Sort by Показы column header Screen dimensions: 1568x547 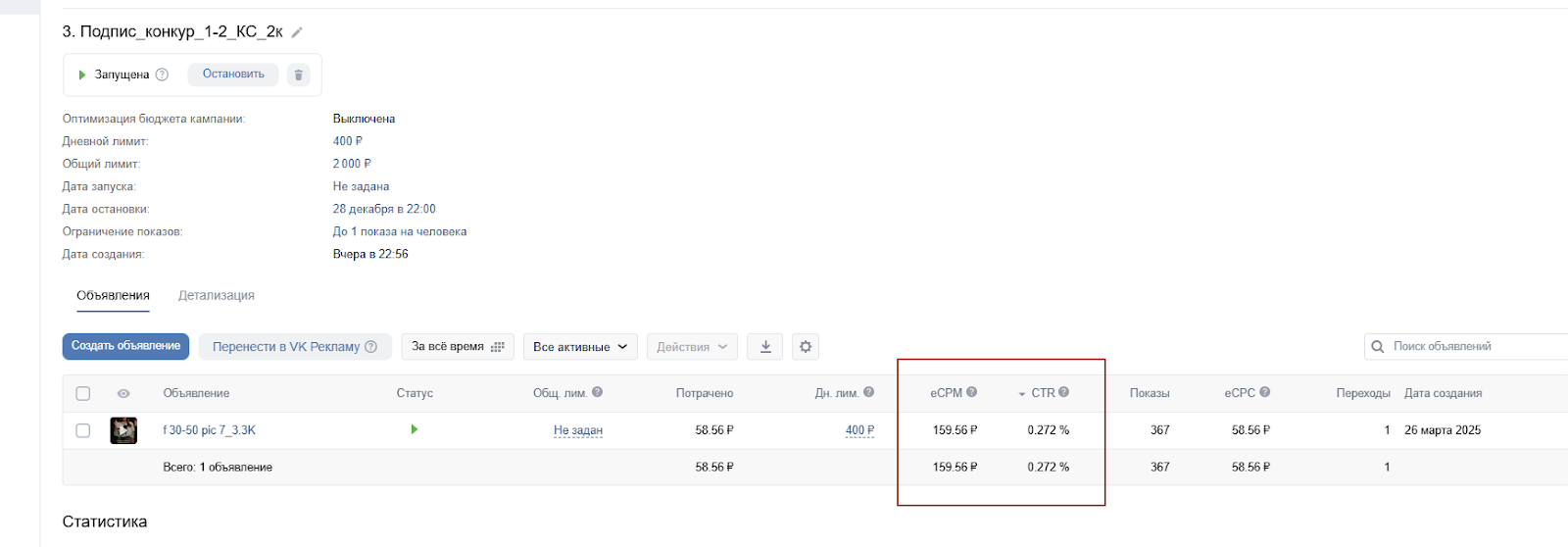[x=1150, y=393]
